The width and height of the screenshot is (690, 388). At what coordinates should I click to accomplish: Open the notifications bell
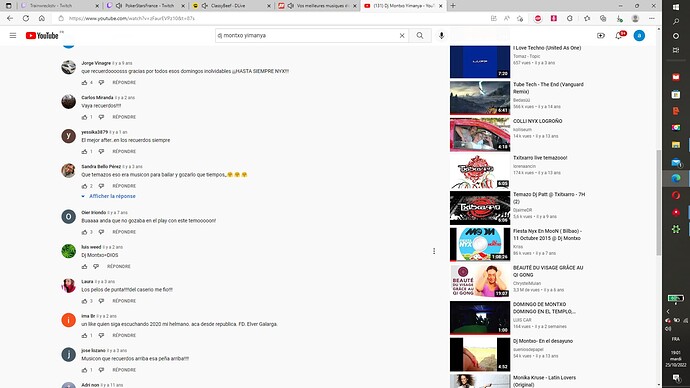619,36
